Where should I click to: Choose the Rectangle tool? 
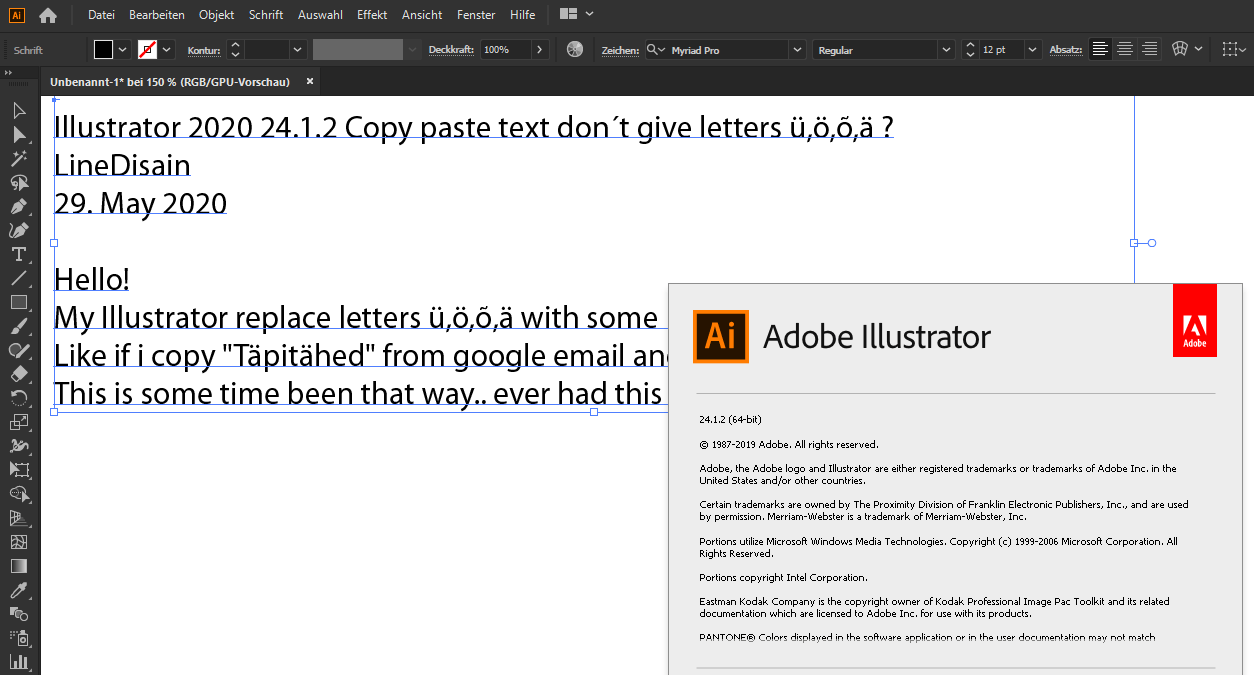pos(18,302)
